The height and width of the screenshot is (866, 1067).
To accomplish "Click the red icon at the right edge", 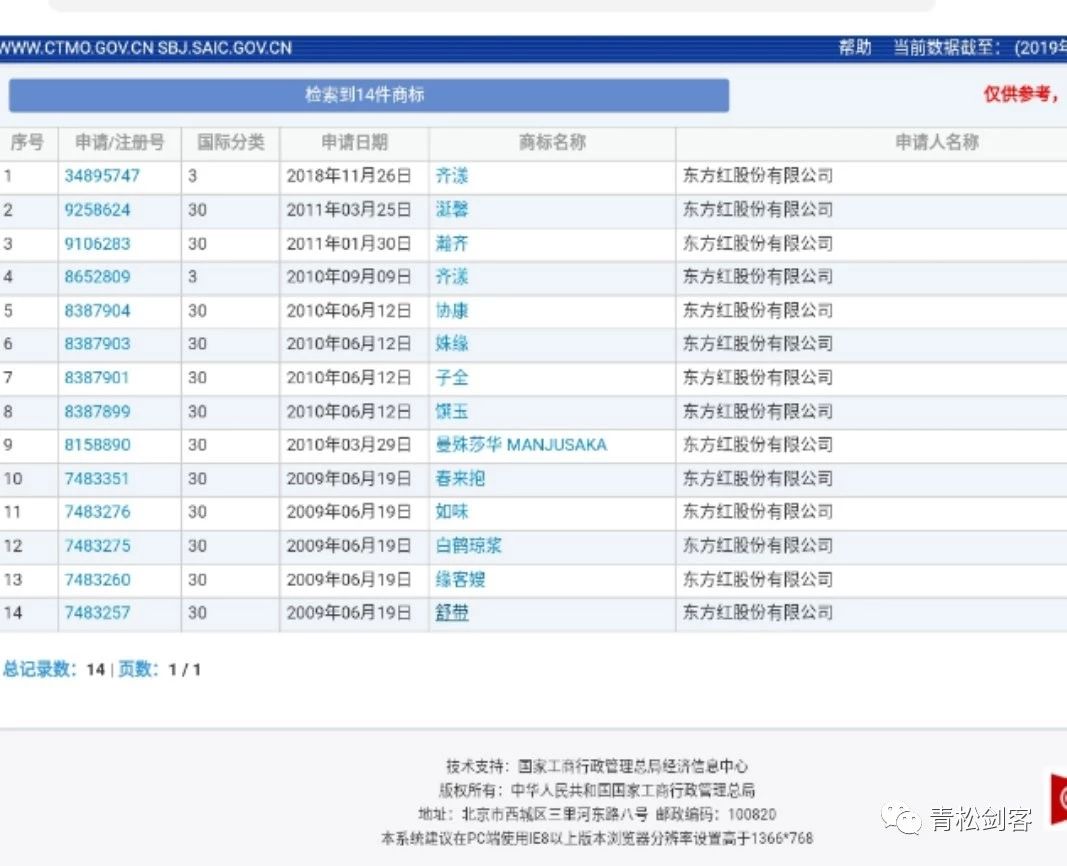I will 1056,798.
